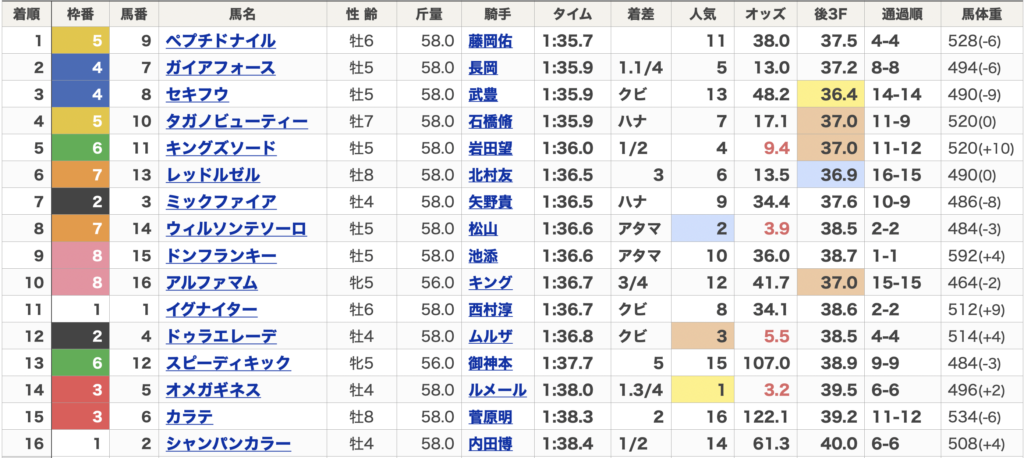Click jockey ルメール's link
Viewport: 1024px width, 458px height.
coord(497,390)
